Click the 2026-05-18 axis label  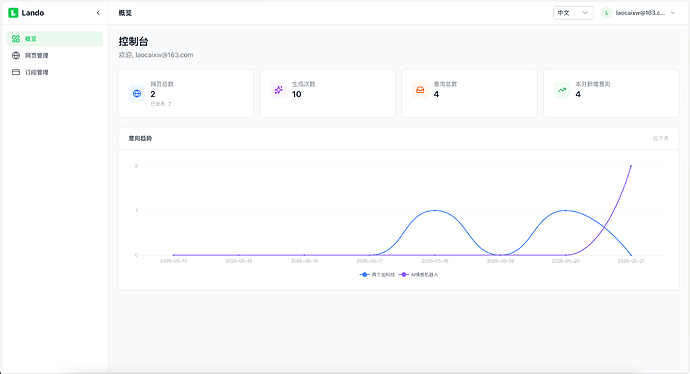click(x=435, y=261)
